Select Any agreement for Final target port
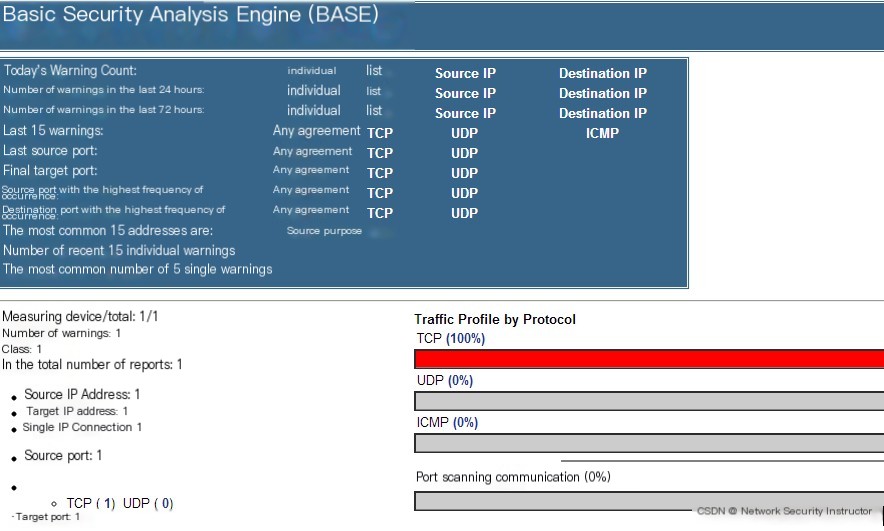 click(311, 170)
